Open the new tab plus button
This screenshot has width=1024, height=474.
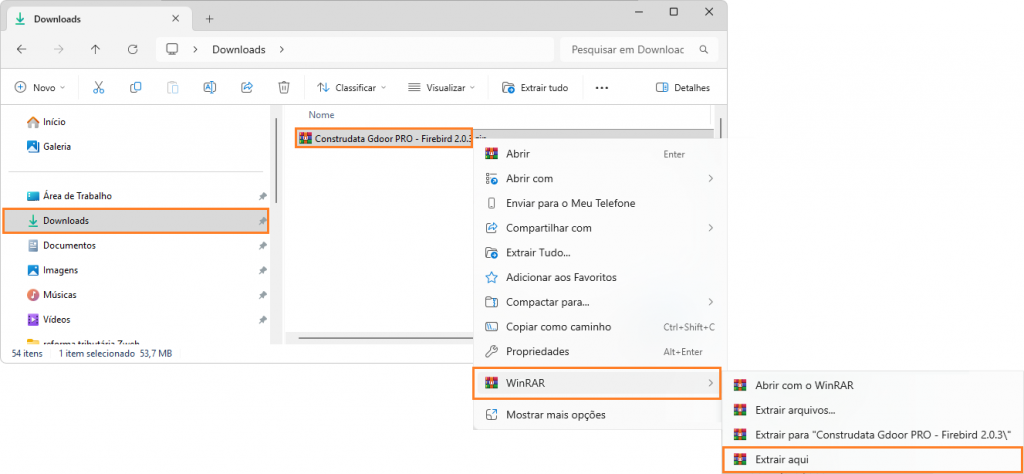click(210, 19)
